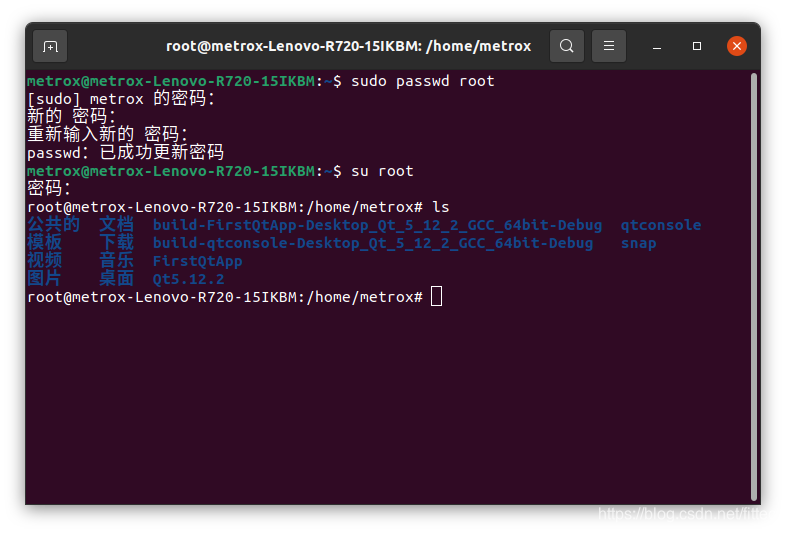Screen dimensions: 786x533
Task: Open the terminal search
Action: coord(566,46)
